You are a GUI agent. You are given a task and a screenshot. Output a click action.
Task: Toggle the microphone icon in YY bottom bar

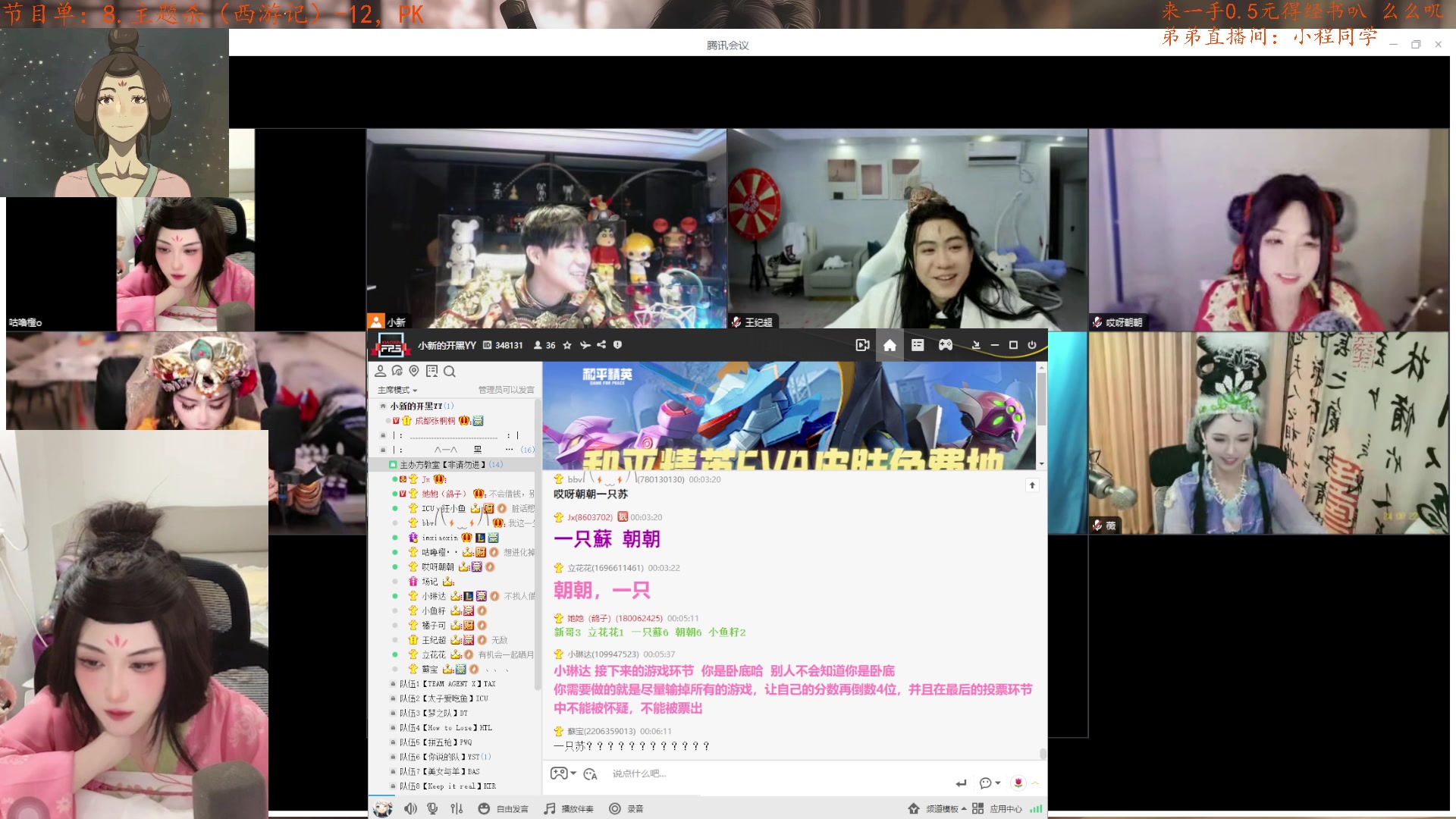[x=432, y=808]
